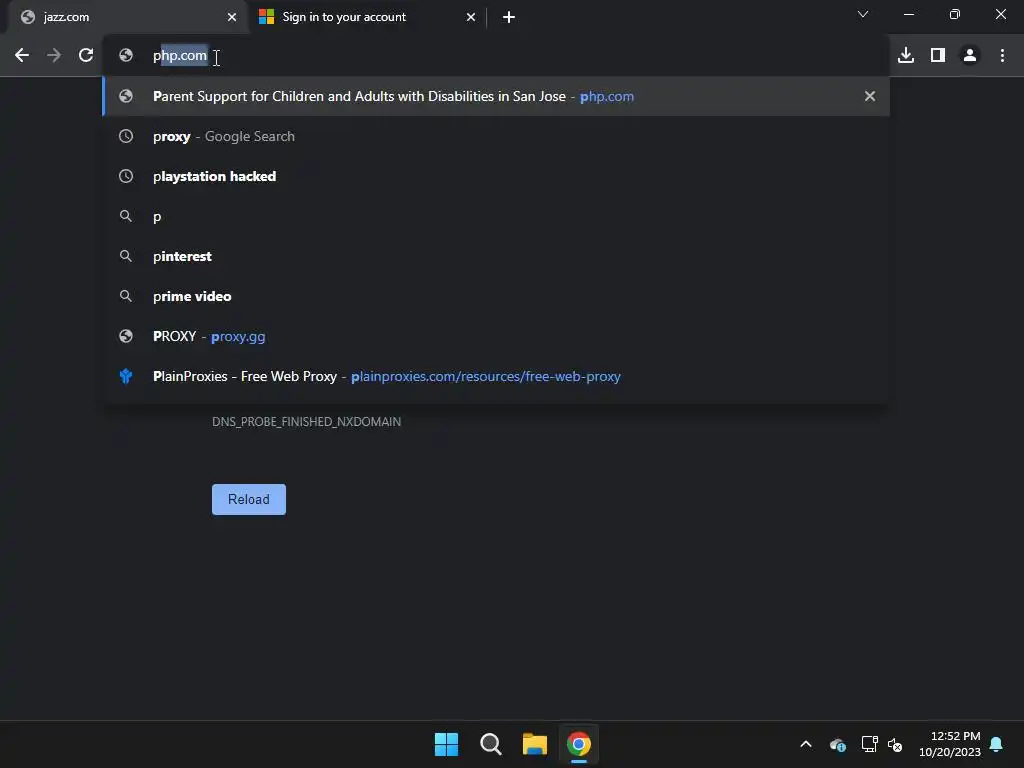Image resolution: width=1024 pixels, height=768 pixels.
Task: Select the pinterest search suggestion
Action: 496,256
